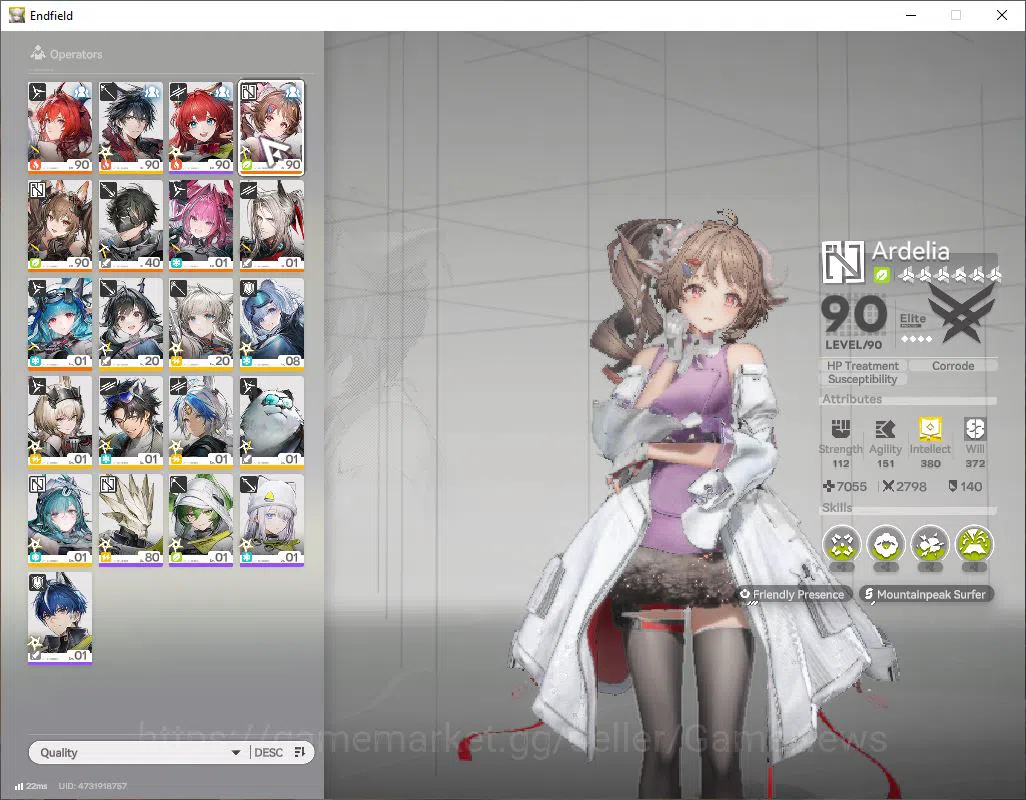This screenshot has height=800, width=1026.
Task: Select the grey-haired horned level 01 operator
Action: pos(272,225)
